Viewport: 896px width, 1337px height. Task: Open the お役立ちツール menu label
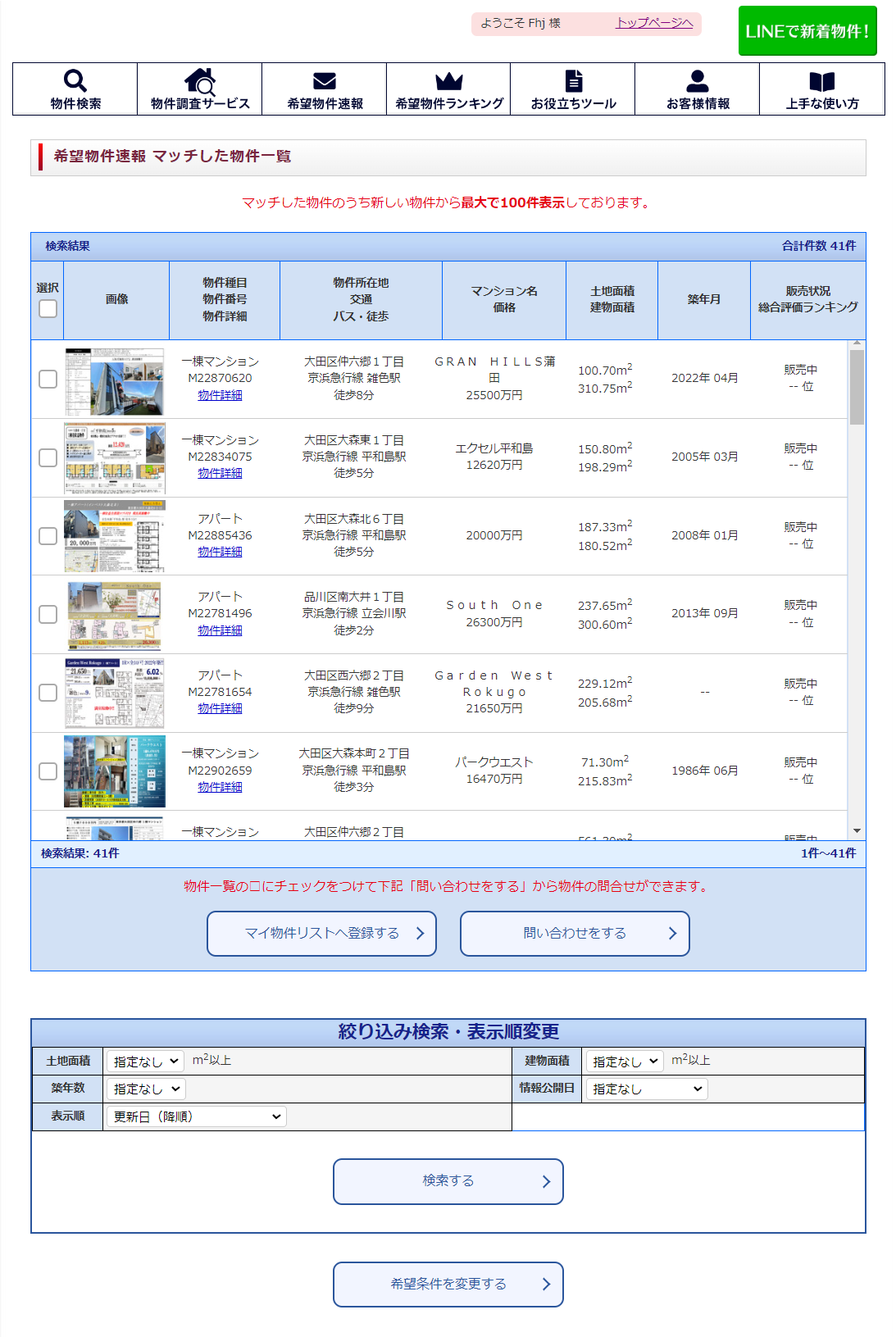[x=574, y=103]
